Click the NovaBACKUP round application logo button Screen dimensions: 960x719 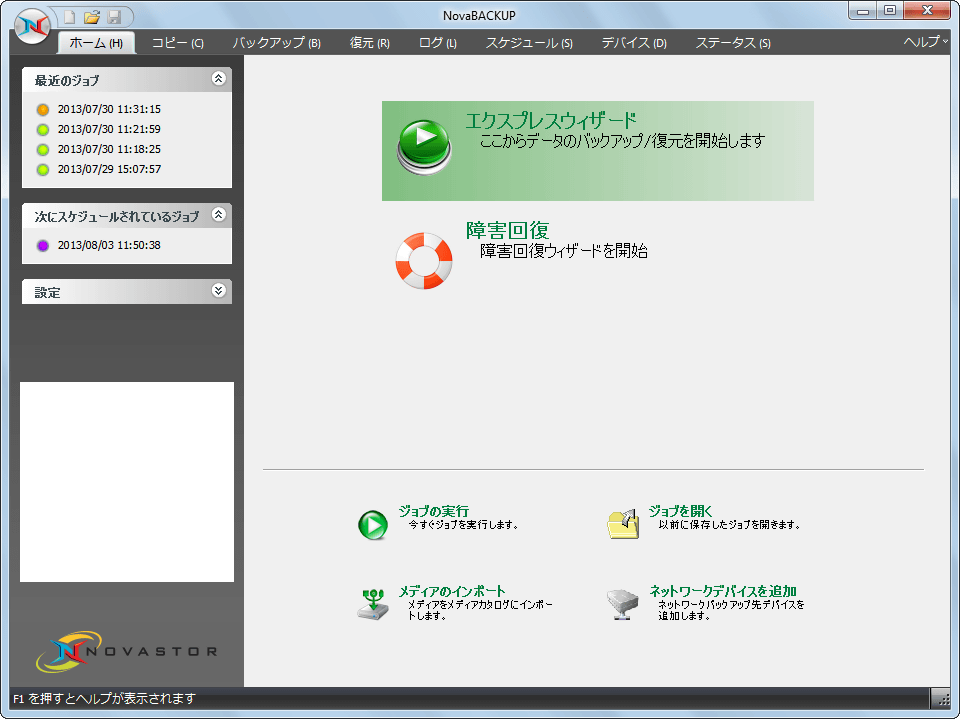click(x=32, y=26)
